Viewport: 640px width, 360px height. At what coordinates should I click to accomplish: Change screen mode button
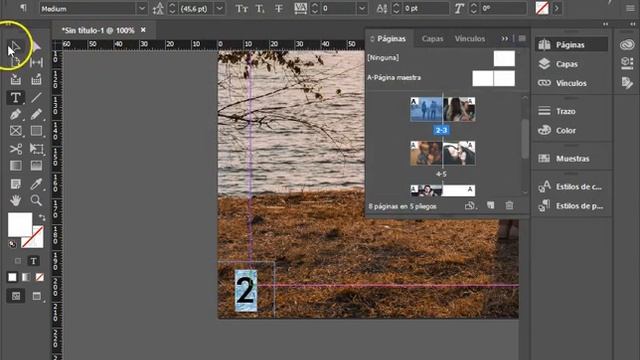[37, 296]
